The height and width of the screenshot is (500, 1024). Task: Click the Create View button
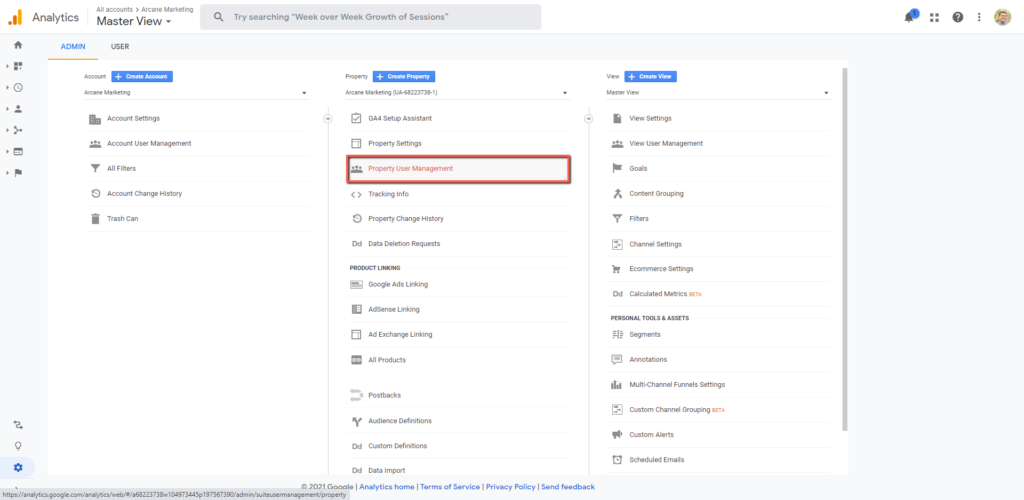pos(650,76)
